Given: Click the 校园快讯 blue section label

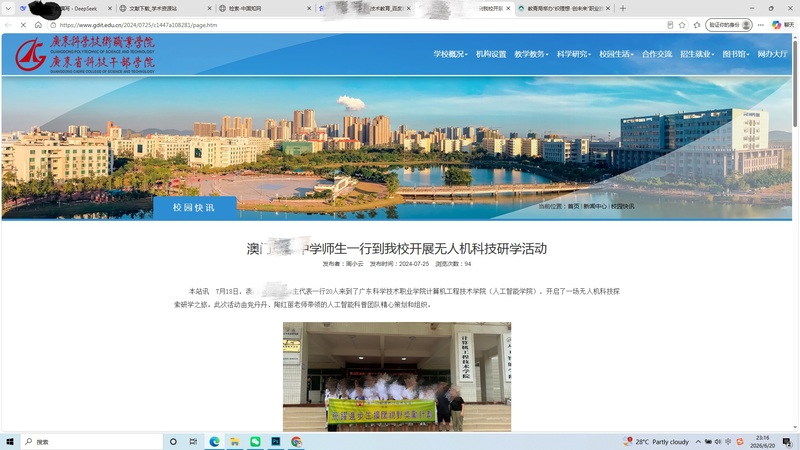Looking at the screenshot, I should (194, 208).
